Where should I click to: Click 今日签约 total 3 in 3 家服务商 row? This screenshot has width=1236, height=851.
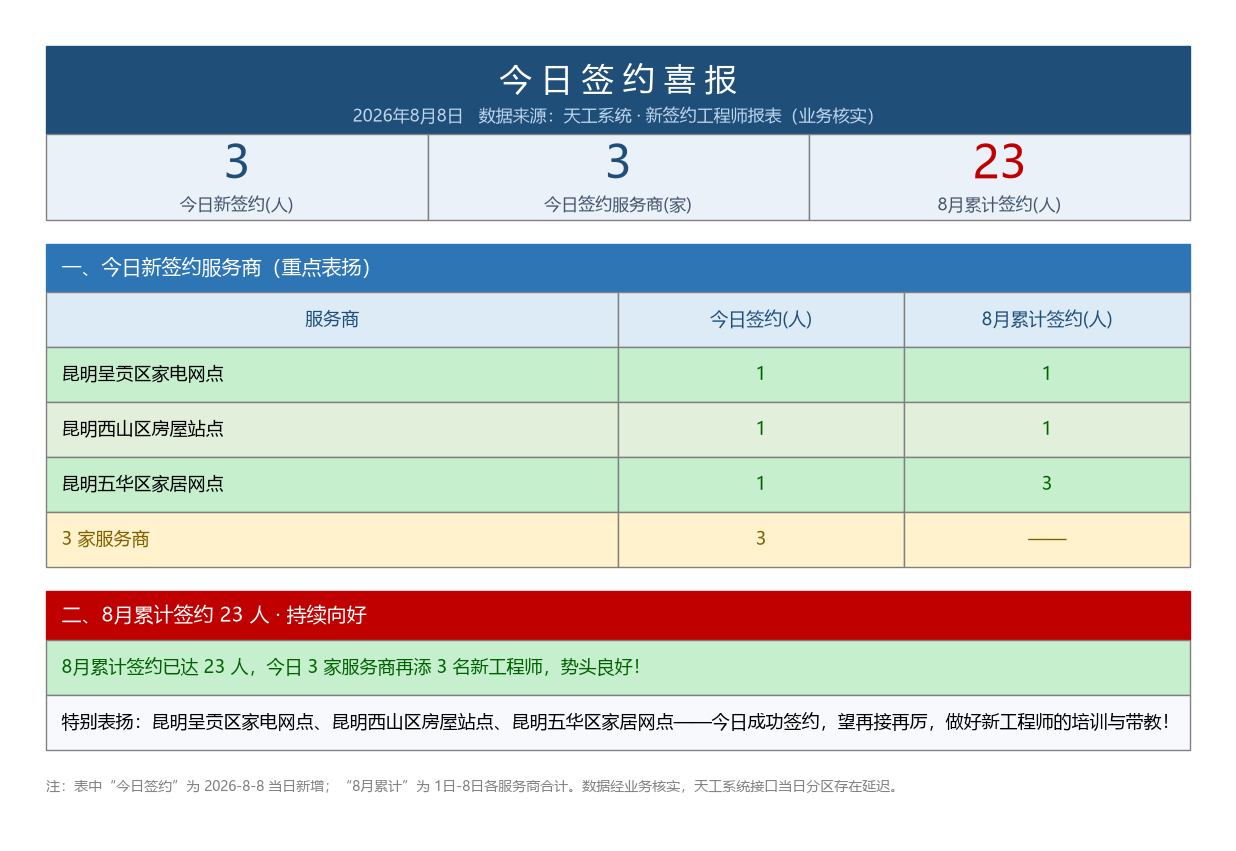click(761, 540)
